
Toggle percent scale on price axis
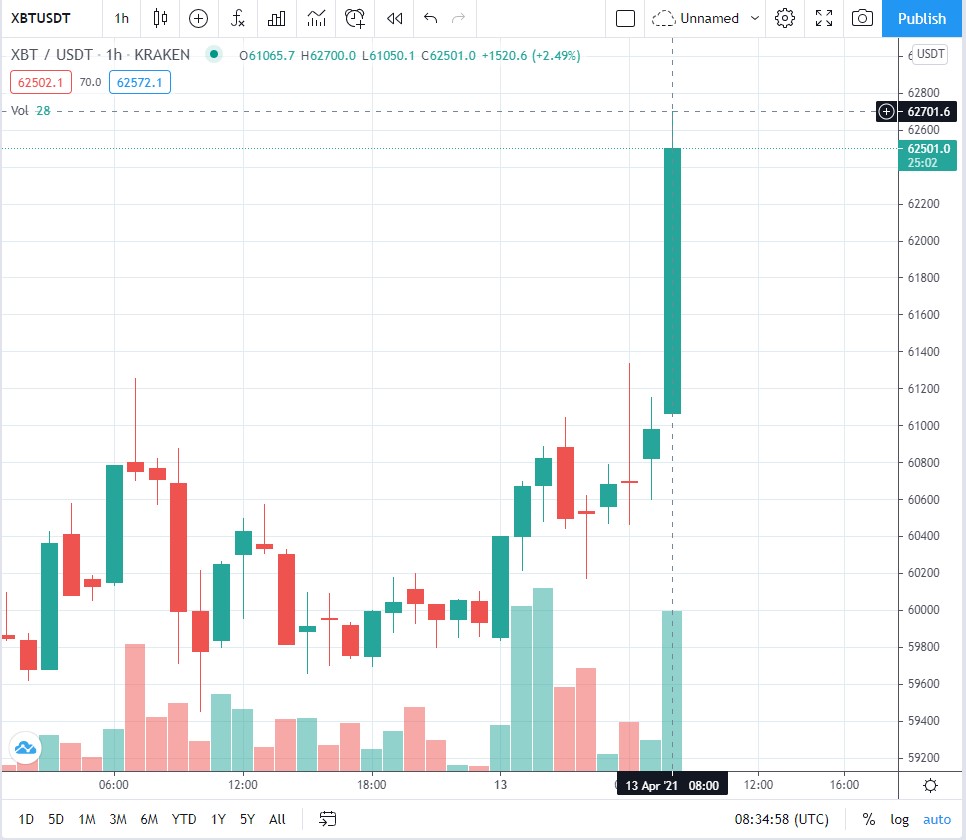click(x=869, y=819)
